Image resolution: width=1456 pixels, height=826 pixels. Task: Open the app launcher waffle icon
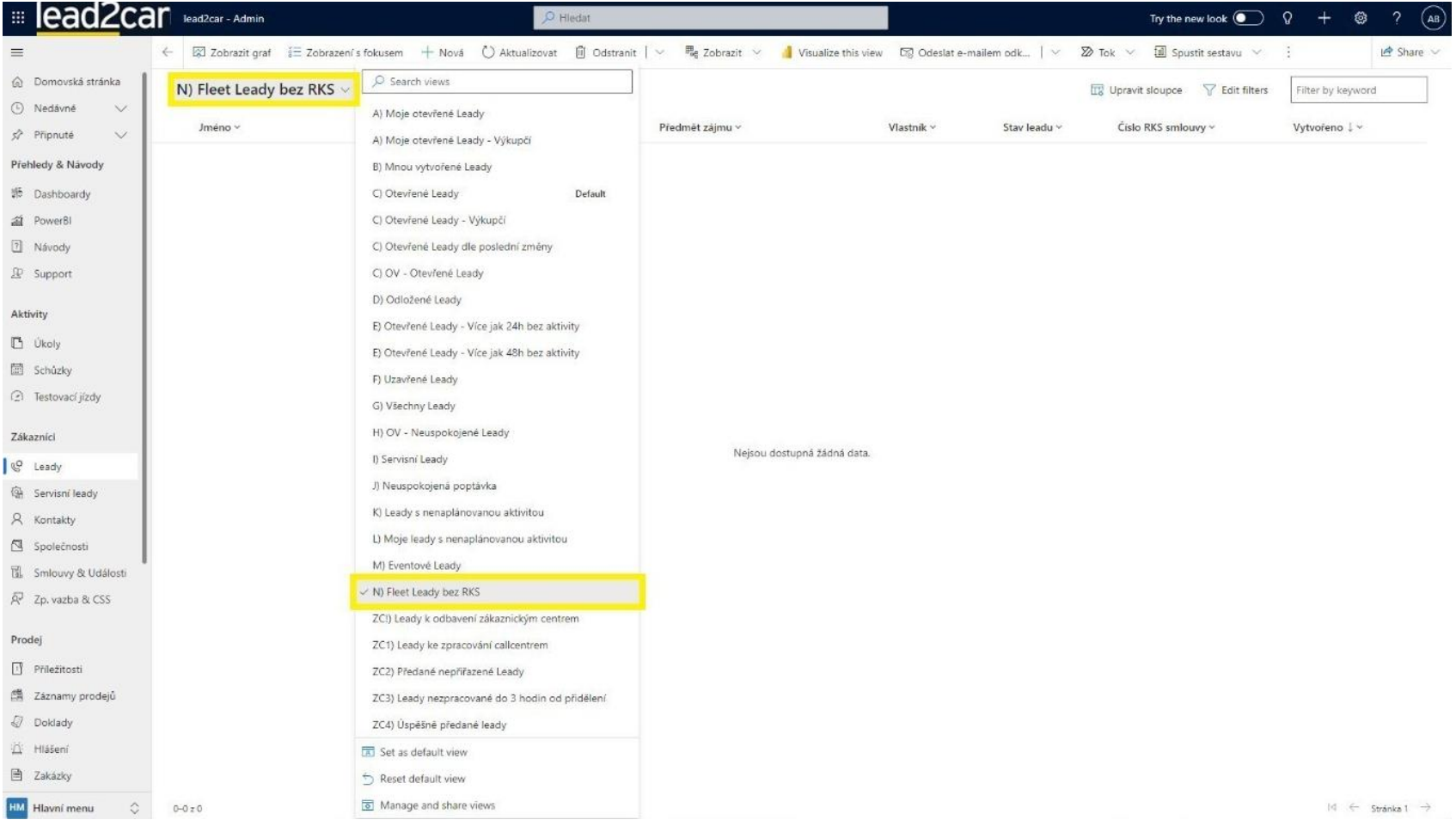pyautogui.click(x=17, y=18)
